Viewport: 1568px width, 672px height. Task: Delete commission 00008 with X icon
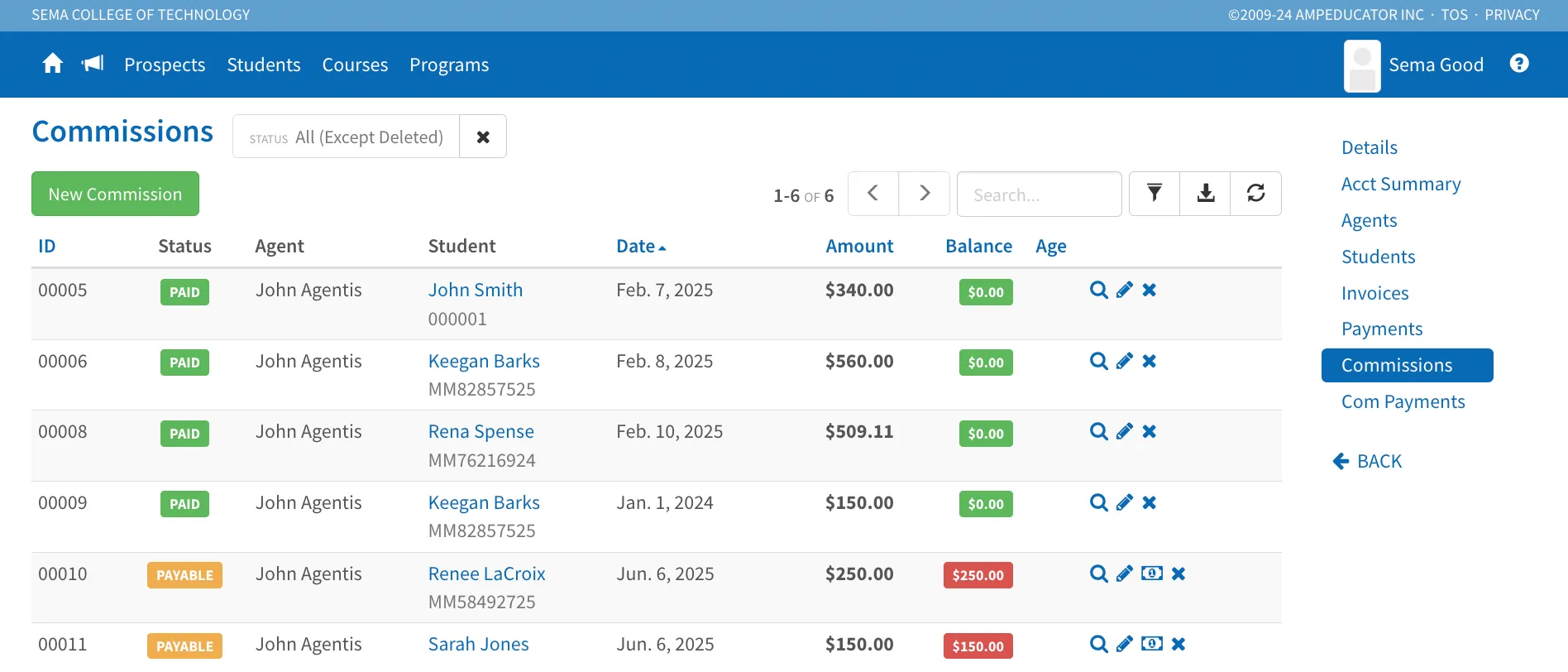point(1150,432)
